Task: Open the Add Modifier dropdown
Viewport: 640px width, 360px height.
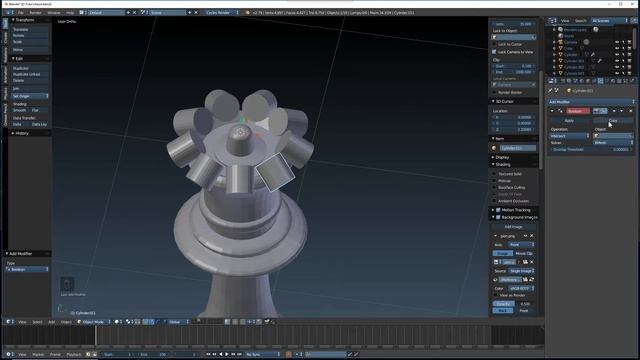Action: (x=591, y=102)
